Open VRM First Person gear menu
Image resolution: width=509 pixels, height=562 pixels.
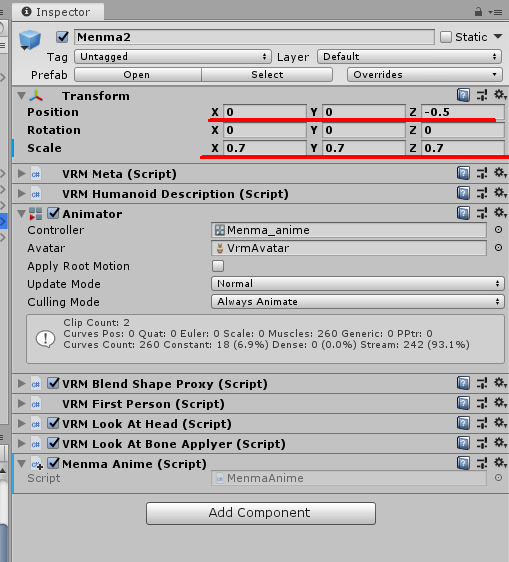[x=500, y=403]
